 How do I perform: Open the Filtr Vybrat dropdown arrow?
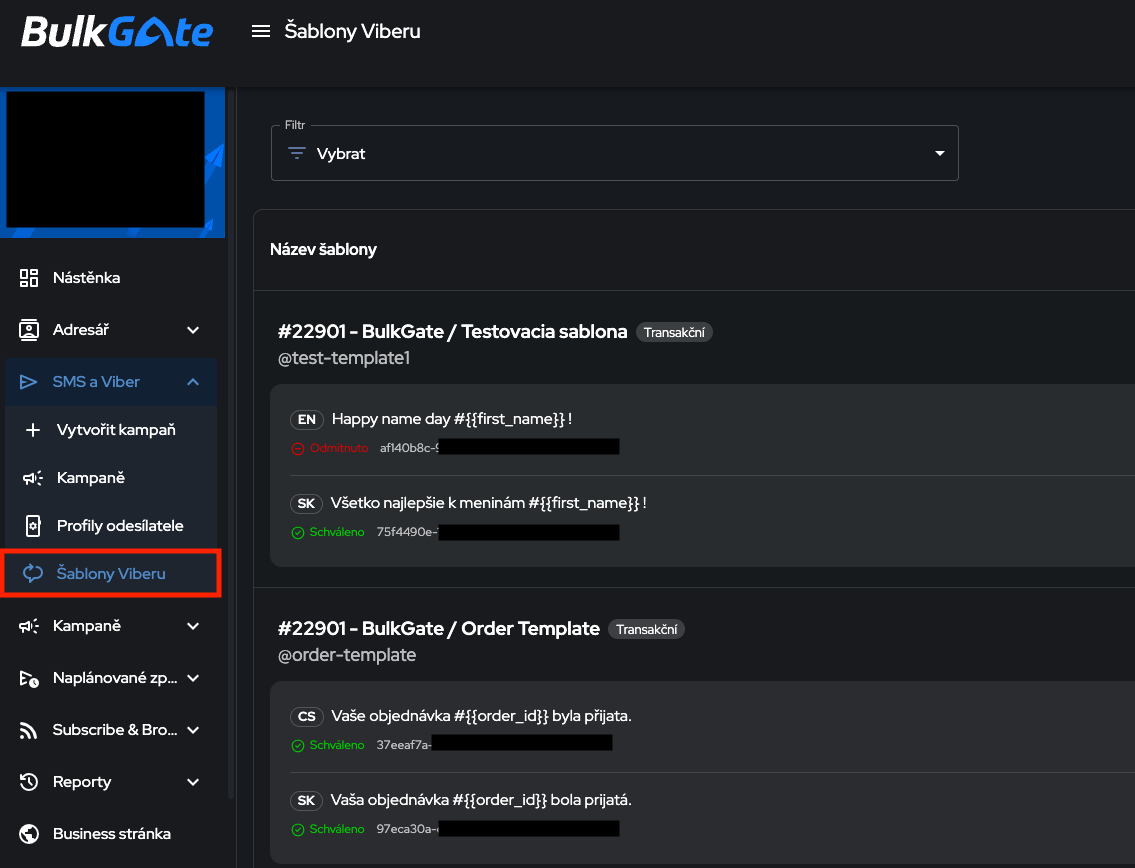pyautogui.click(x=940, y=153)
